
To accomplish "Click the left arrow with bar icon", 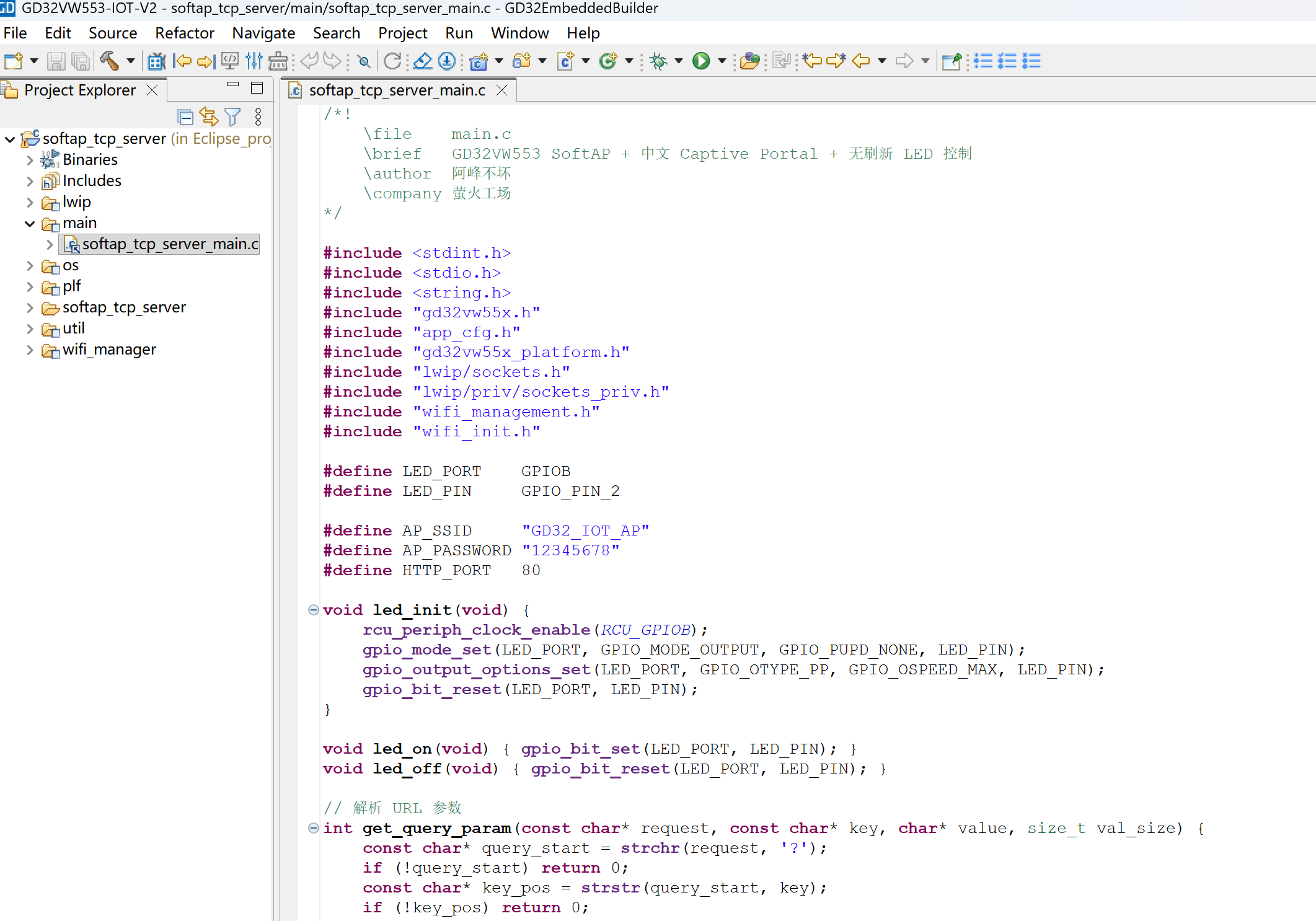I will coord(182,61).
